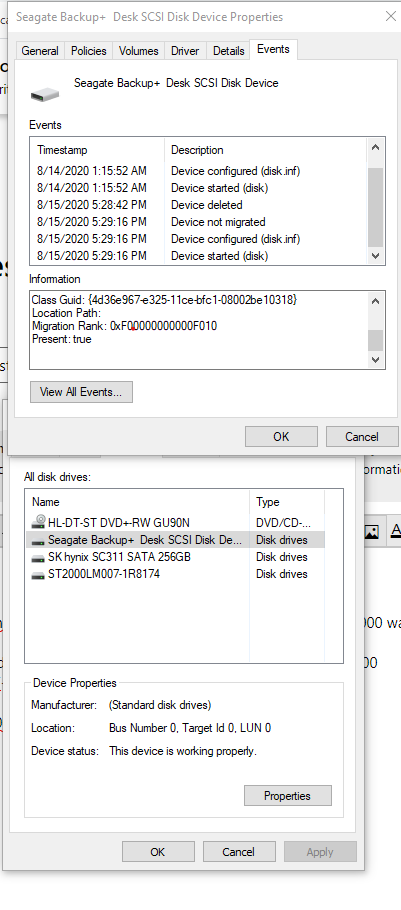Confirm with OK in Seagate properties dialog
This screenshot has height=910, width=401.
(281, 436)
